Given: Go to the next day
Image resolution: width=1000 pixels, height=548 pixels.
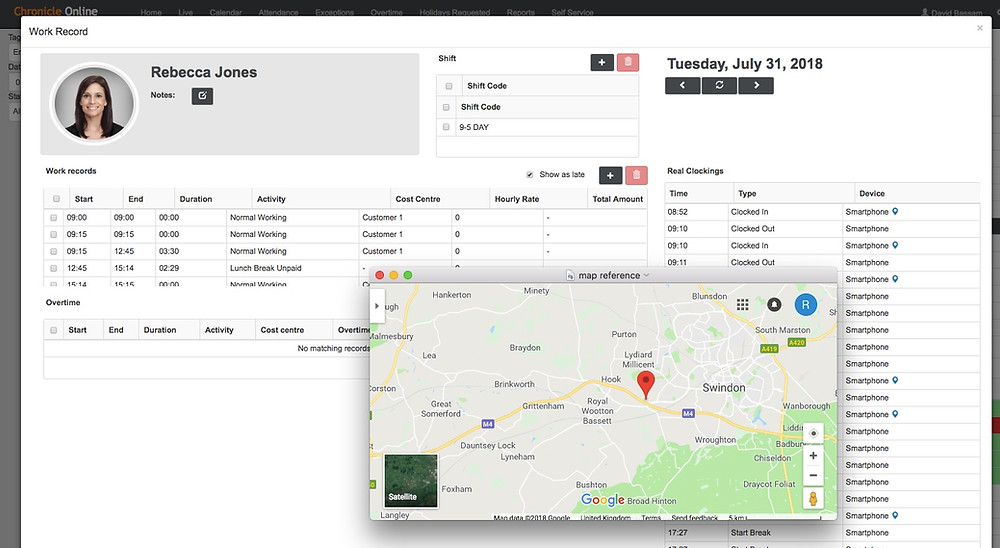Looking at the screenshot, I should pyautogui.click(x=756, y=85).
